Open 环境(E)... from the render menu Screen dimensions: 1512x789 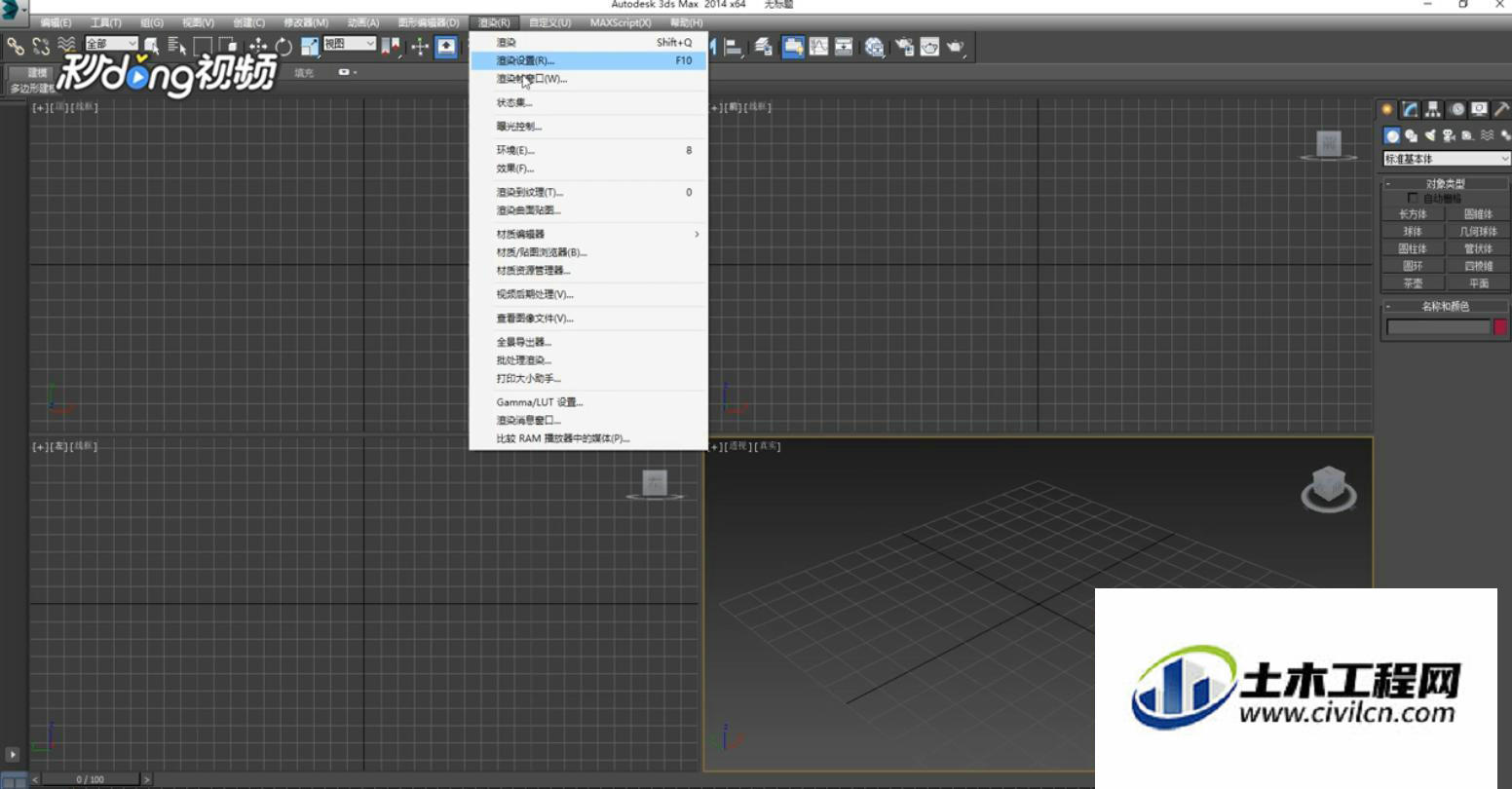point(588,150)
